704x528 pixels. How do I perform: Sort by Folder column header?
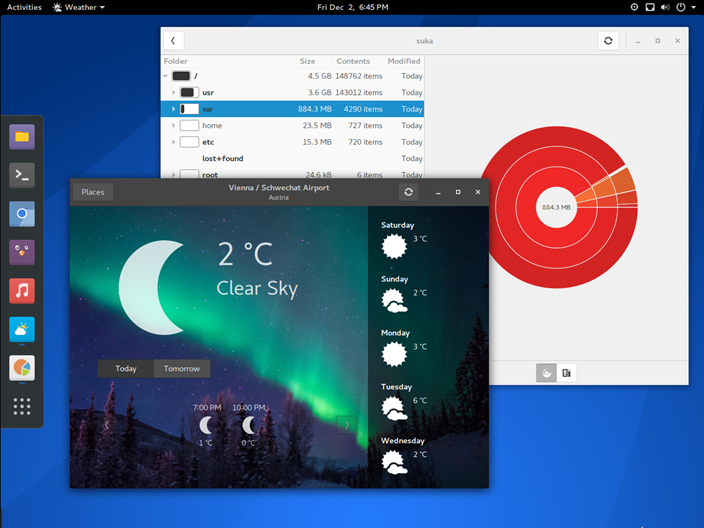click(229, 61)
